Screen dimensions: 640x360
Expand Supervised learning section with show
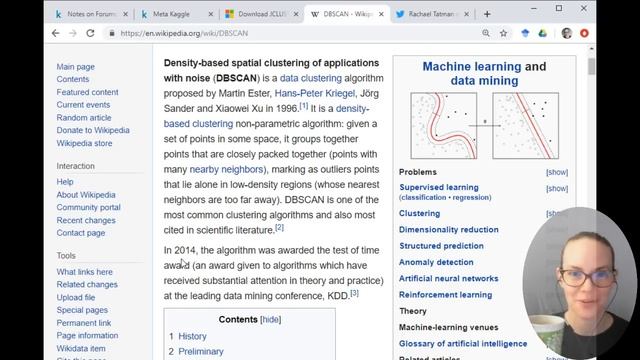pyautogui.click(x=557, y=189)
